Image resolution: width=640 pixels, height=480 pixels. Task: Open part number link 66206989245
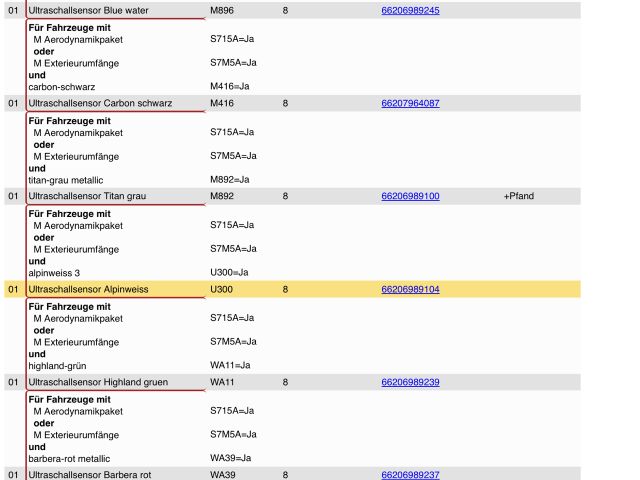click(410, 10)
